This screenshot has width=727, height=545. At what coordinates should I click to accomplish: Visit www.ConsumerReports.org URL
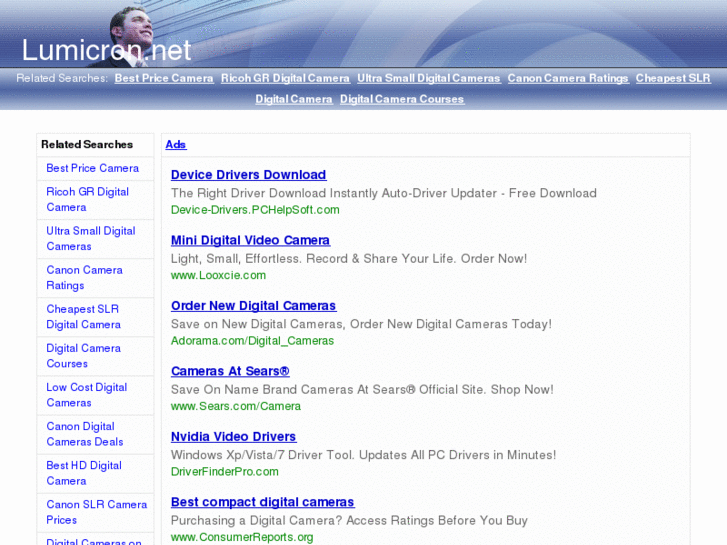[242, 537]
